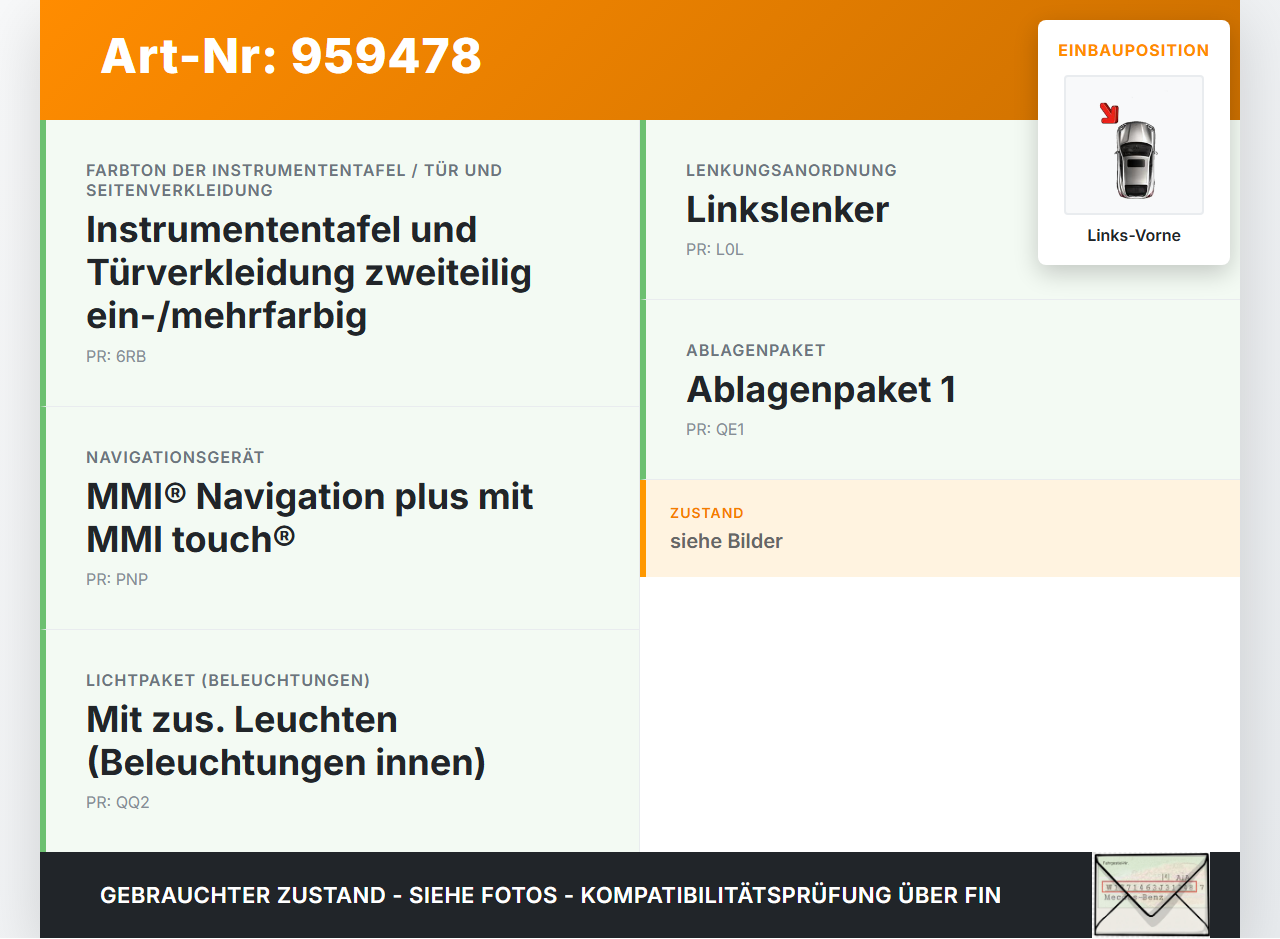Open the vehicle document thumbnail at bottom right

tap(1150, 893)
